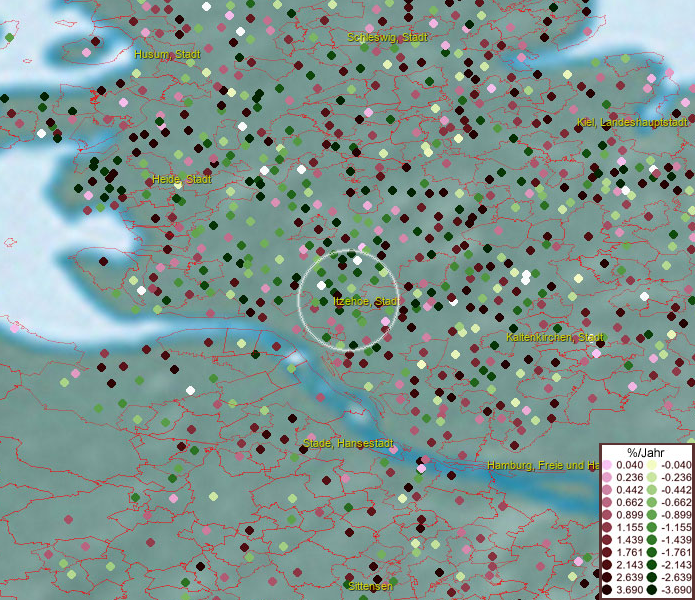Image resolution: width=695 pixels, height=600 pixels.
Task: Click the -0.899 value text in legend
Action: [x=676, y=515]
